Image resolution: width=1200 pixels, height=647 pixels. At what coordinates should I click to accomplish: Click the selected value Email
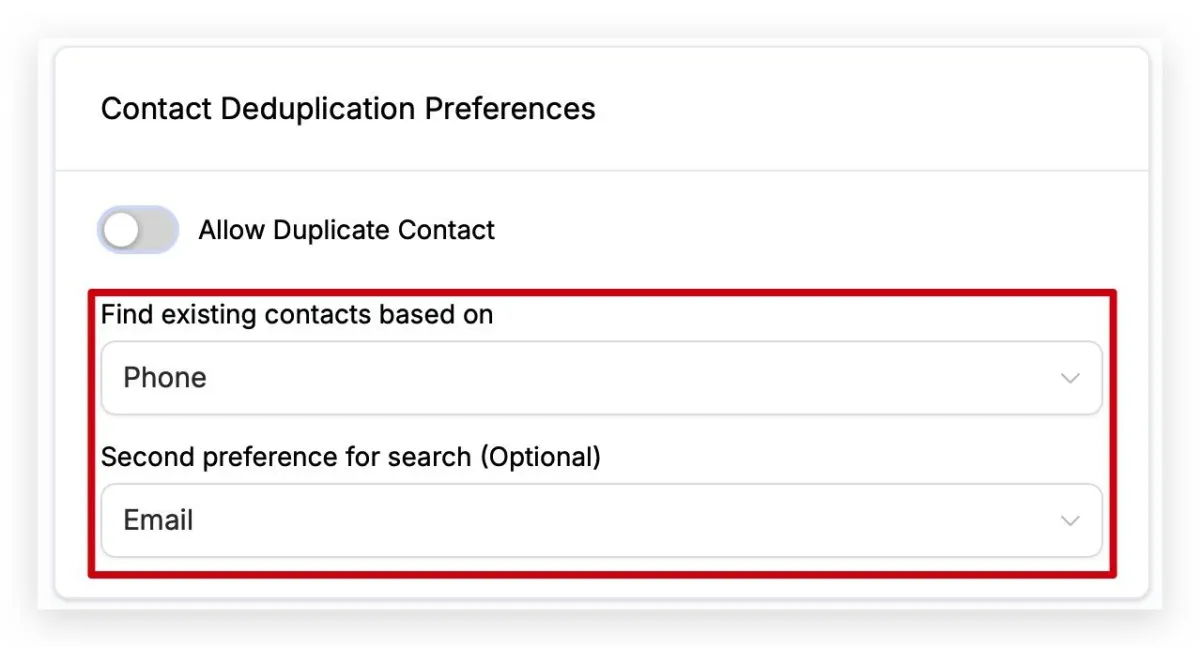pyautogui.click(x=158, y=521)
